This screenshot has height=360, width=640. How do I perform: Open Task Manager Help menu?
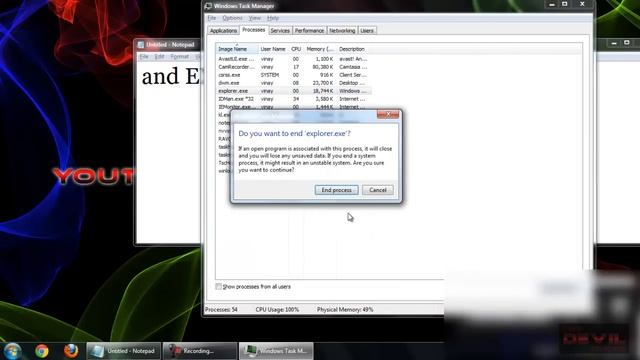click(273, 18)
